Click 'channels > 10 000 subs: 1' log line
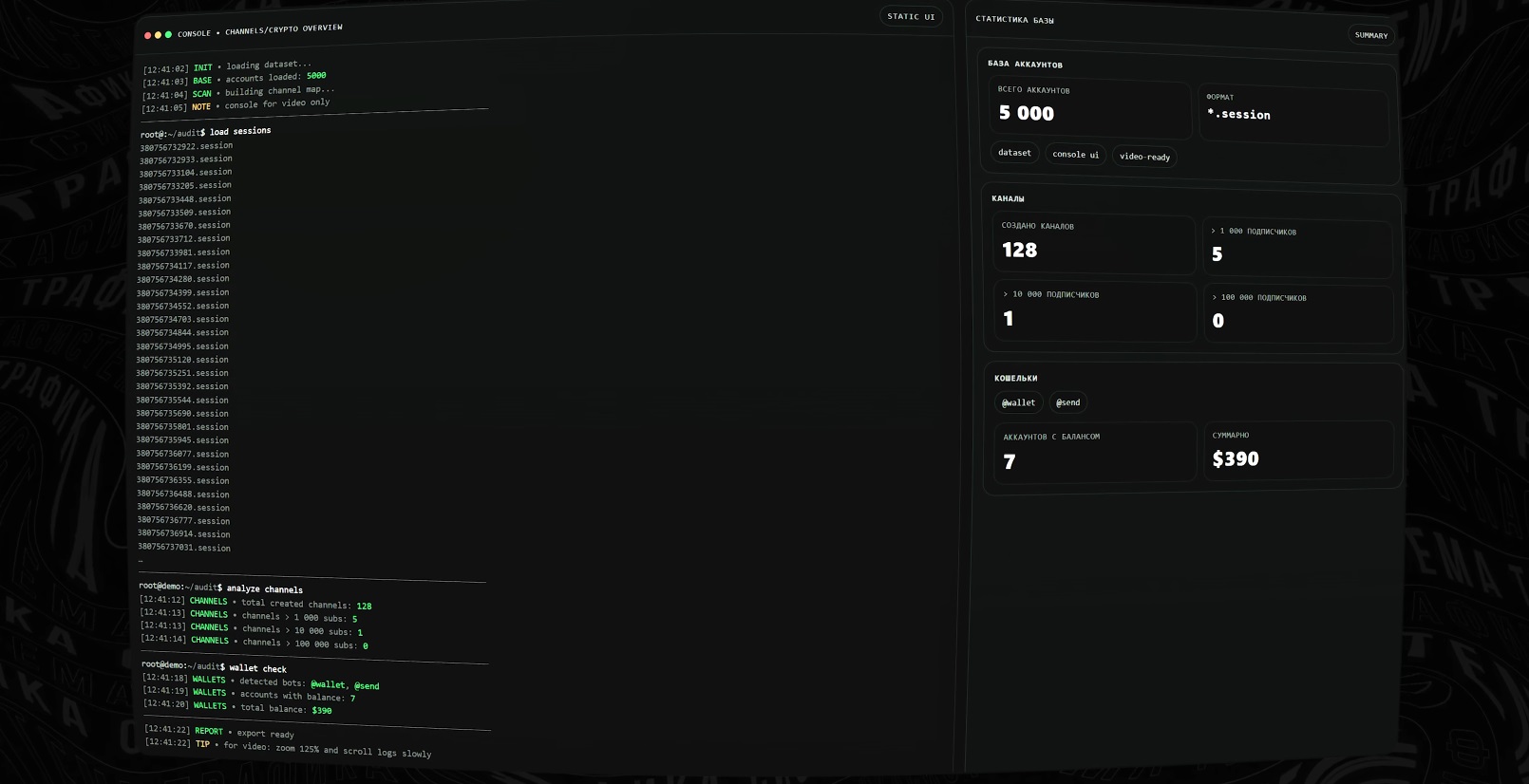 [x=252, y=629]
